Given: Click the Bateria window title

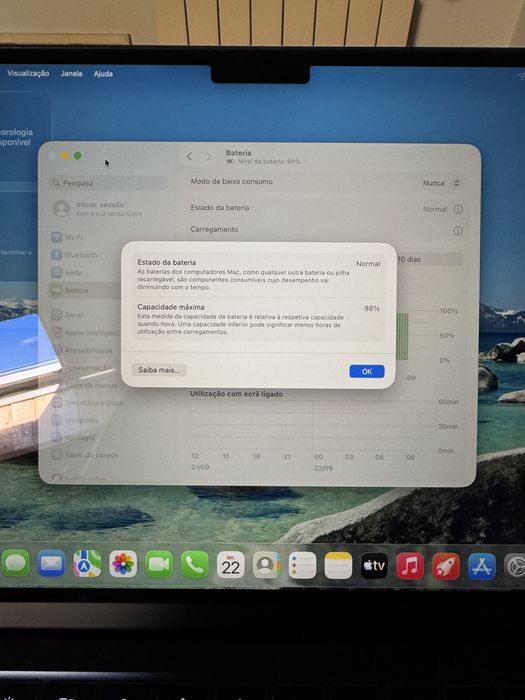Looking at the screenshot, I should coord(238,153).
